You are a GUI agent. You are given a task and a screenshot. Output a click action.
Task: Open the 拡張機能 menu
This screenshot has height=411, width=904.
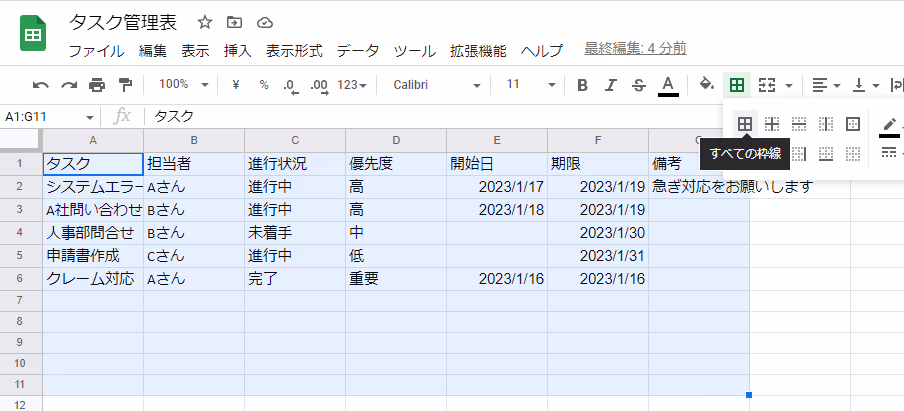point(479,51)
